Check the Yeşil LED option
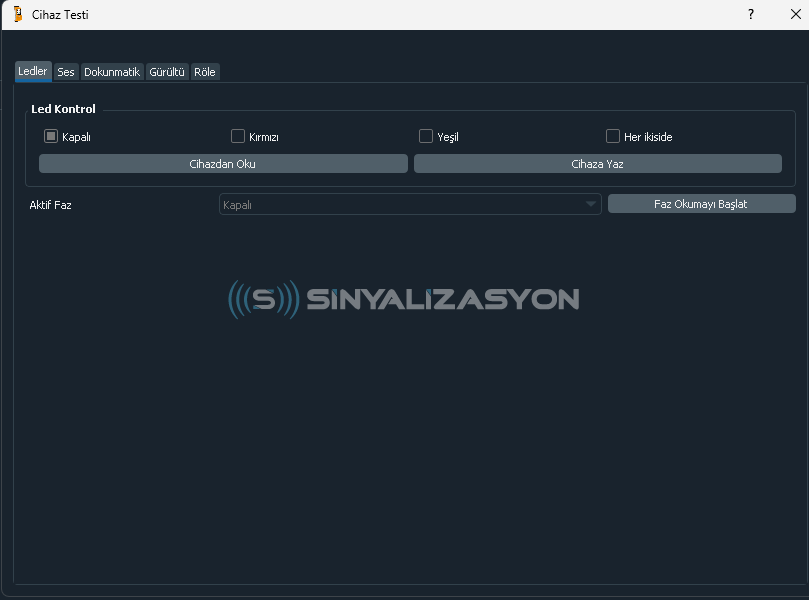 pyautogui.click(x=426, y=136)
